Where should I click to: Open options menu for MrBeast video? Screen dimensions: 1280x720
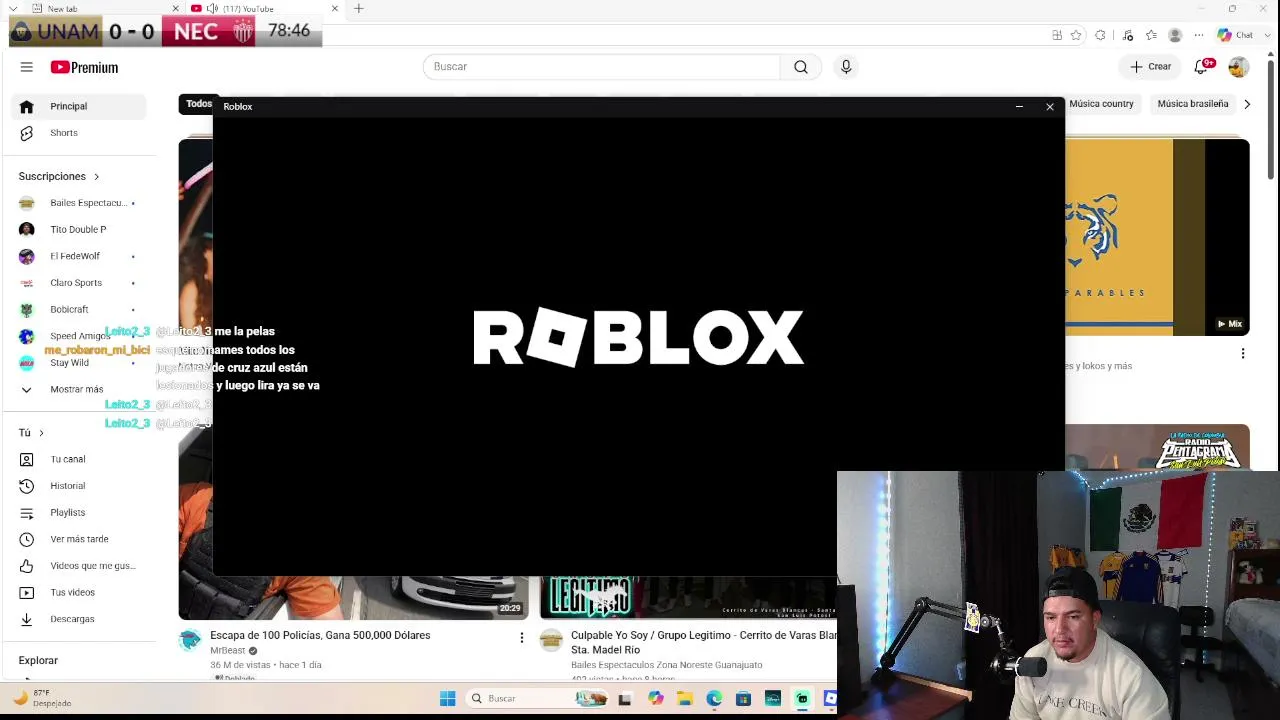[521, 637]
